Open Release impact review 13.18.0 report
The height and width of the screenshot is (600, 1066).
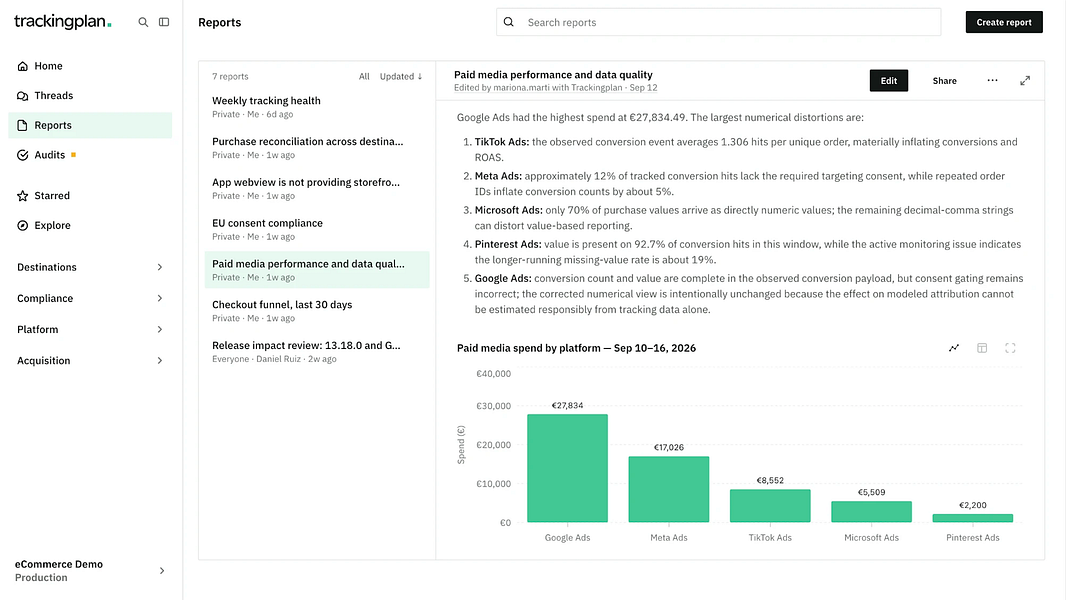click(317, 351)
